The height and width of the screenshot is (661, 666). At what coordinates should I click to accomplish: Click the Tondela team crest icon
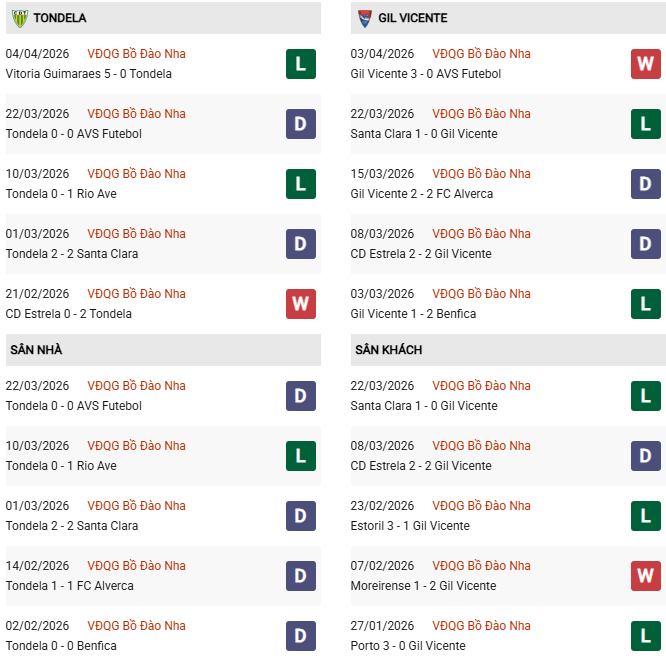click(x=19, y=18)
